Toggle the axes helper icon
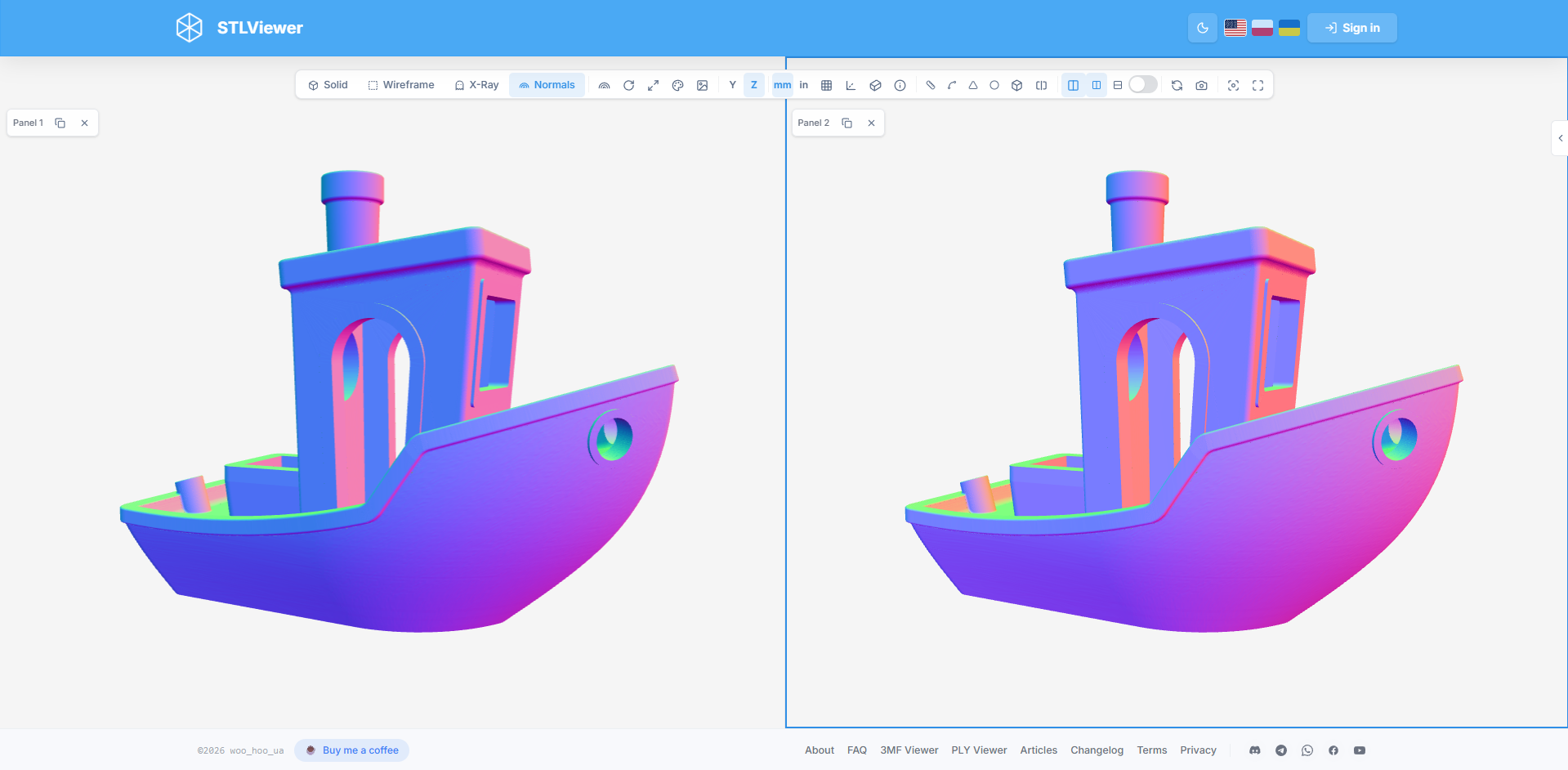 [x=851, y=85]
